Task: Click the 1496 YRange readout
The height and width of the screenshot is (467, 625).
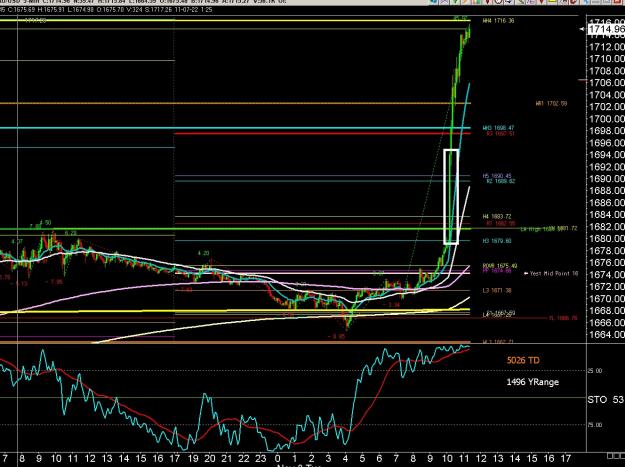Action: [x=533, y=382]
